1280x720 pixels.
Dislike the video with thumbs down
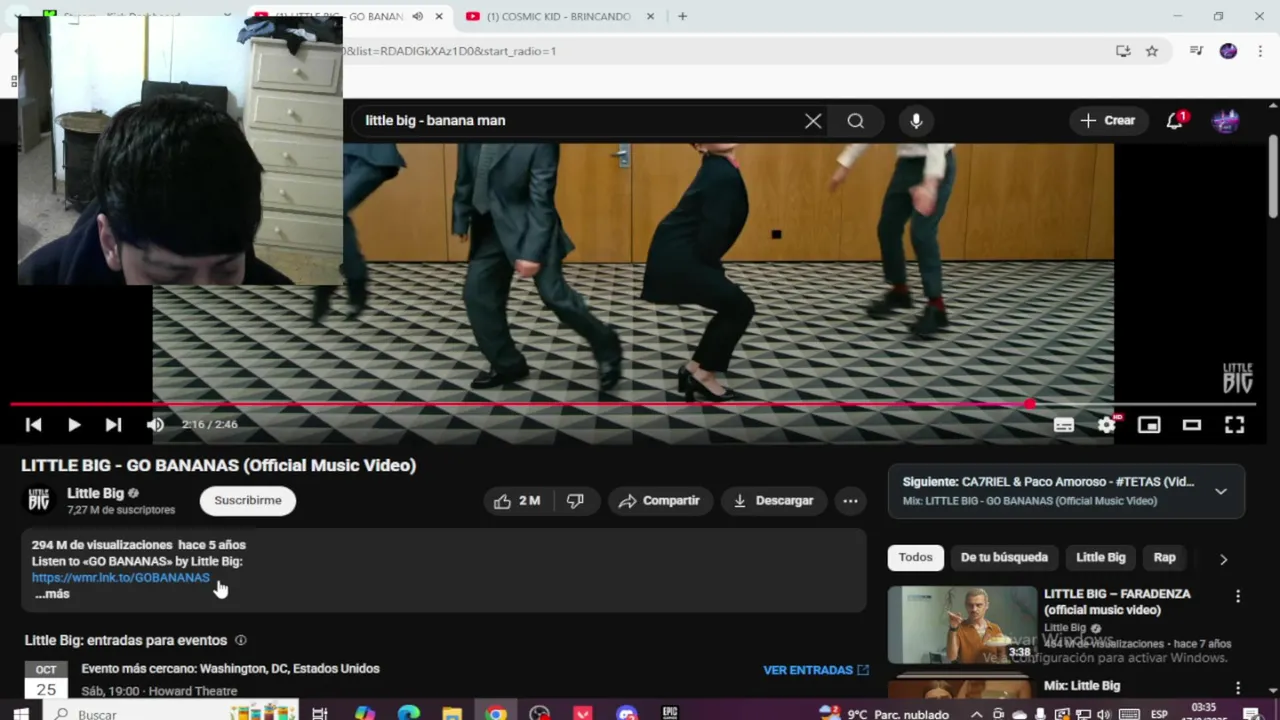pyautogui.click(x=576, y=501)
